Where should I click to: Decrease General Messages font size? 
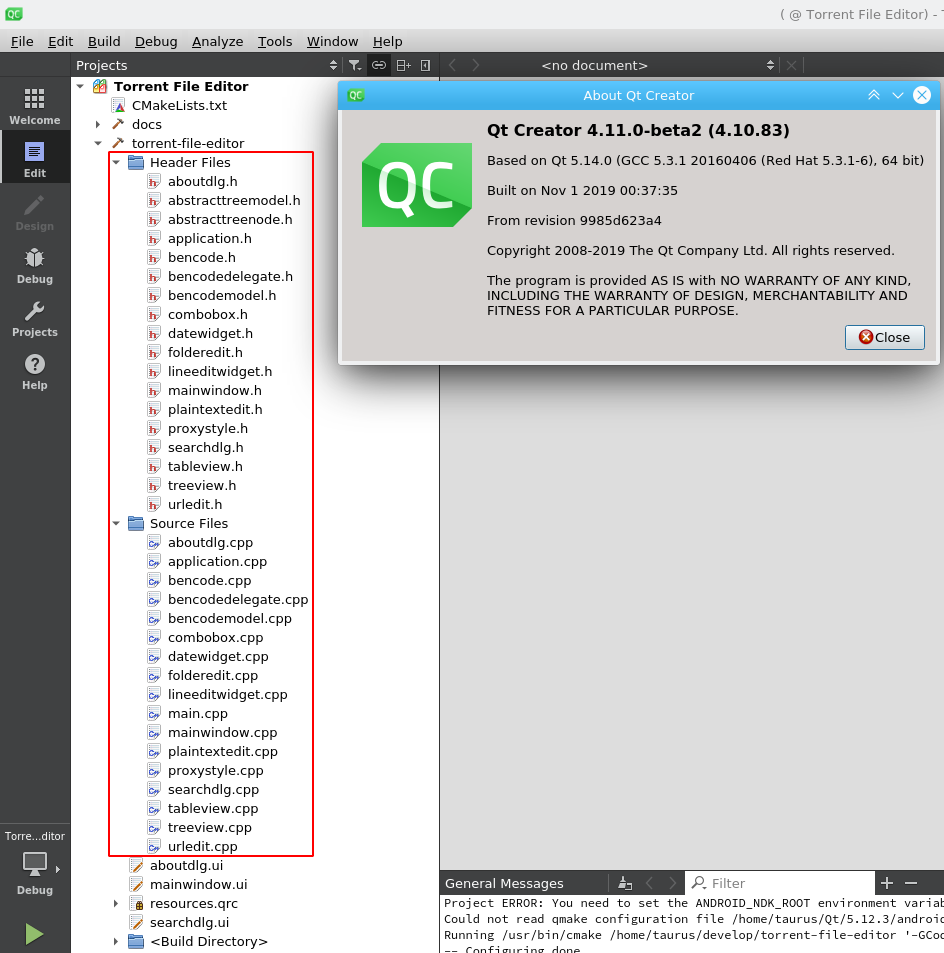911,883
